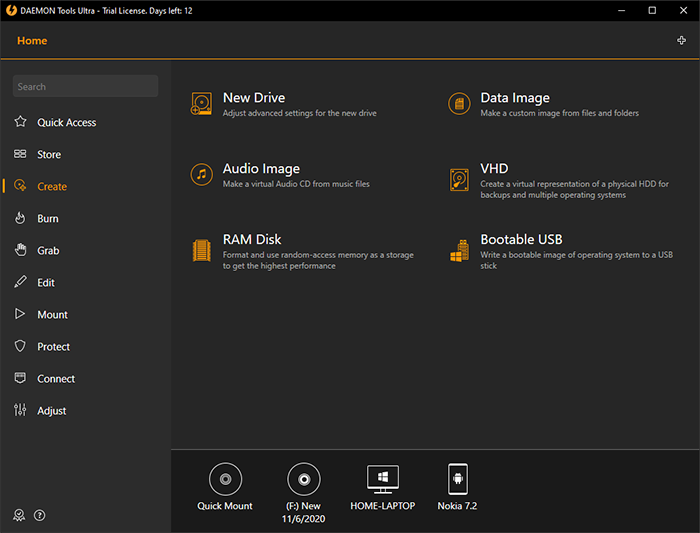Click the Protect label in sidebar
The height and width of the screenshot is (533, 700).
coord(54,347)
